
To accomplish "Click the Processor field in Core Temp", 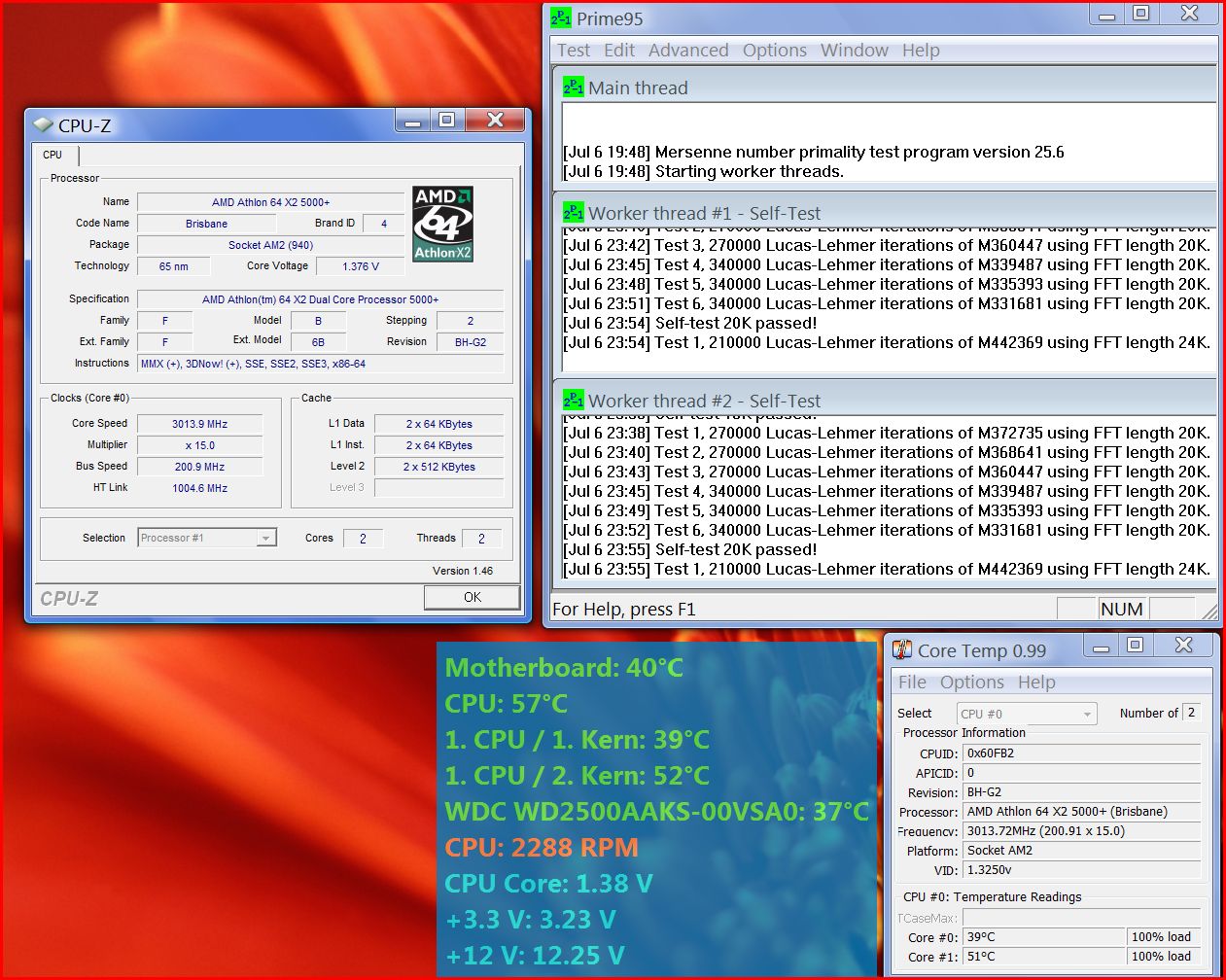I will coord(1081,812).
